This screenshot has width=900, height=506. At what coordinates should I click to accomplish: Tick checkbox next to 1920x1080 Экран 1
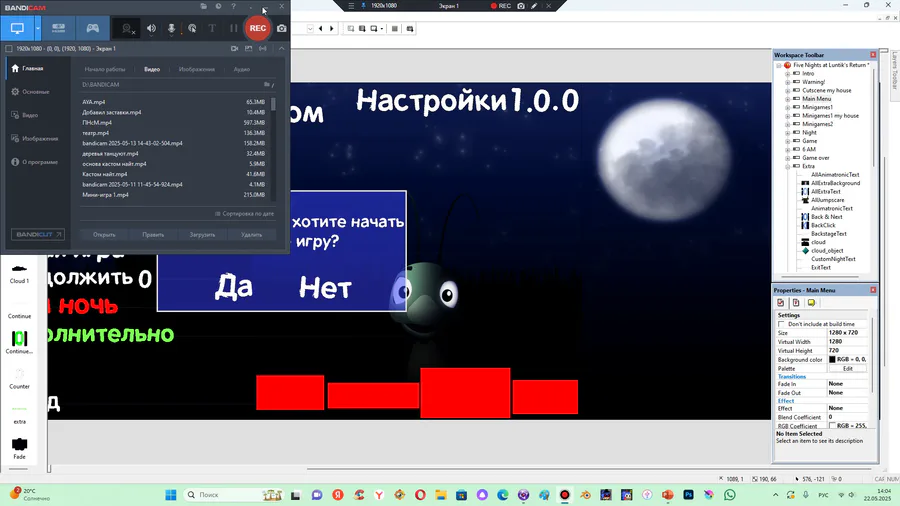pos(9,49)
